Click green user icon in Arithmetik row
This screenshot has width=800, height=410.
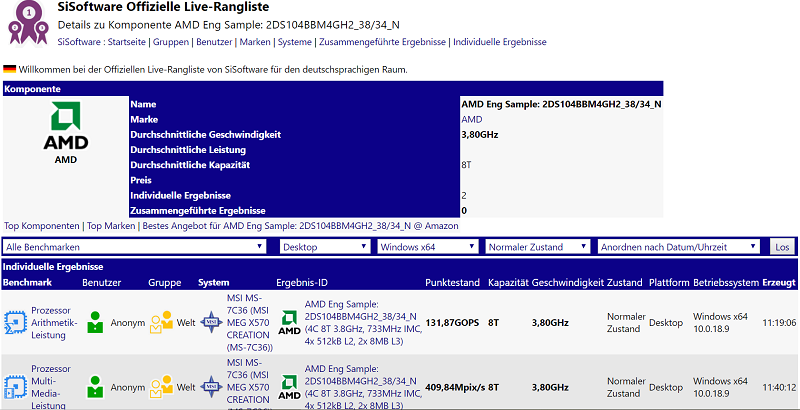pyautogui.click(x=95, y=323)
